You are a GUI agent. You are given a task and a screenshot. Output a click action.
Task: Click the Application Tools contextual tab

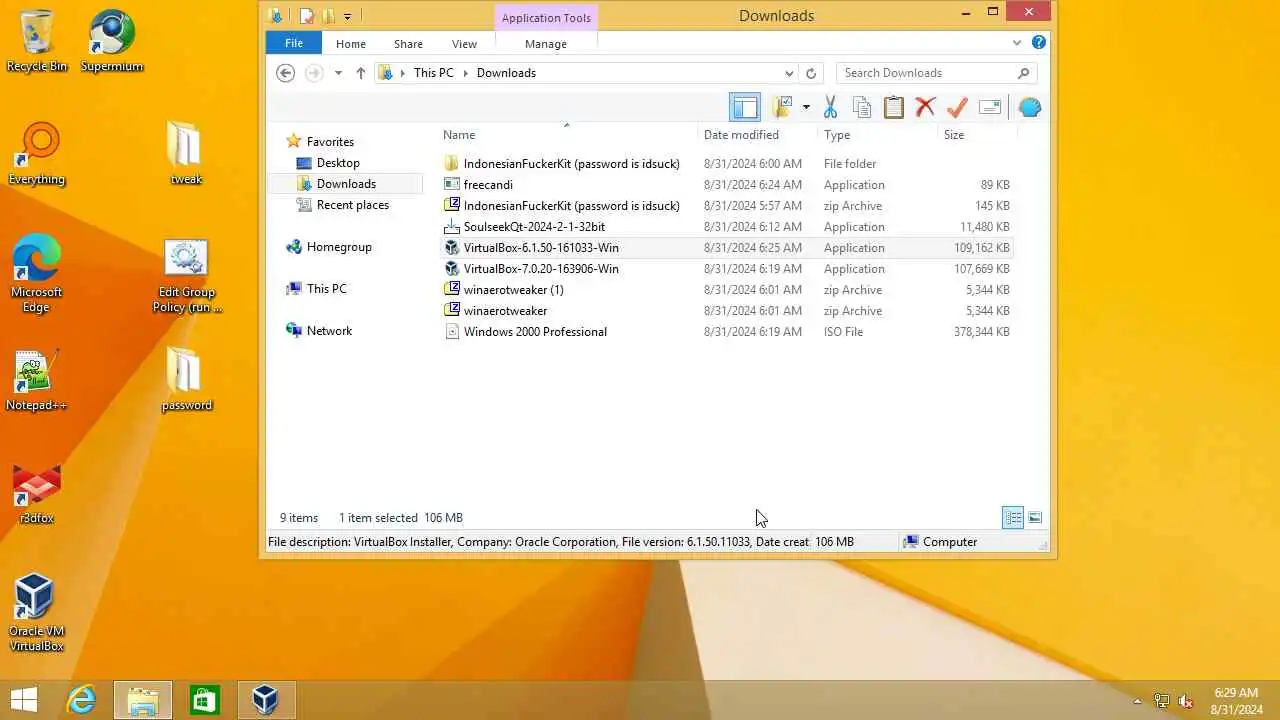point(546,18)
